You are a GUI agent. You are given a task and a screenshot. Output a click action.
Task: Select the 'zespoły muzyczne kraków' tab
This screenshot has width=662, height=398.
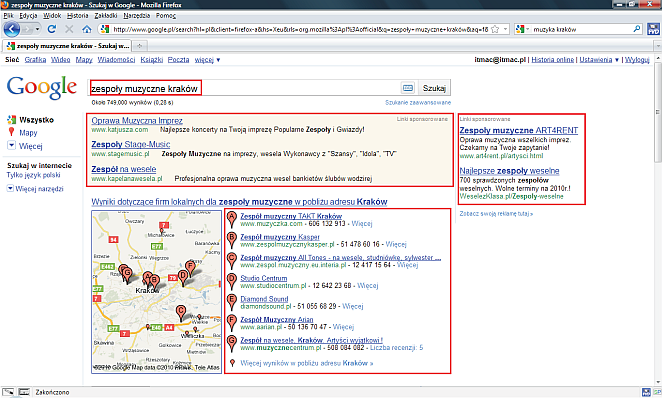coord(68,46)
